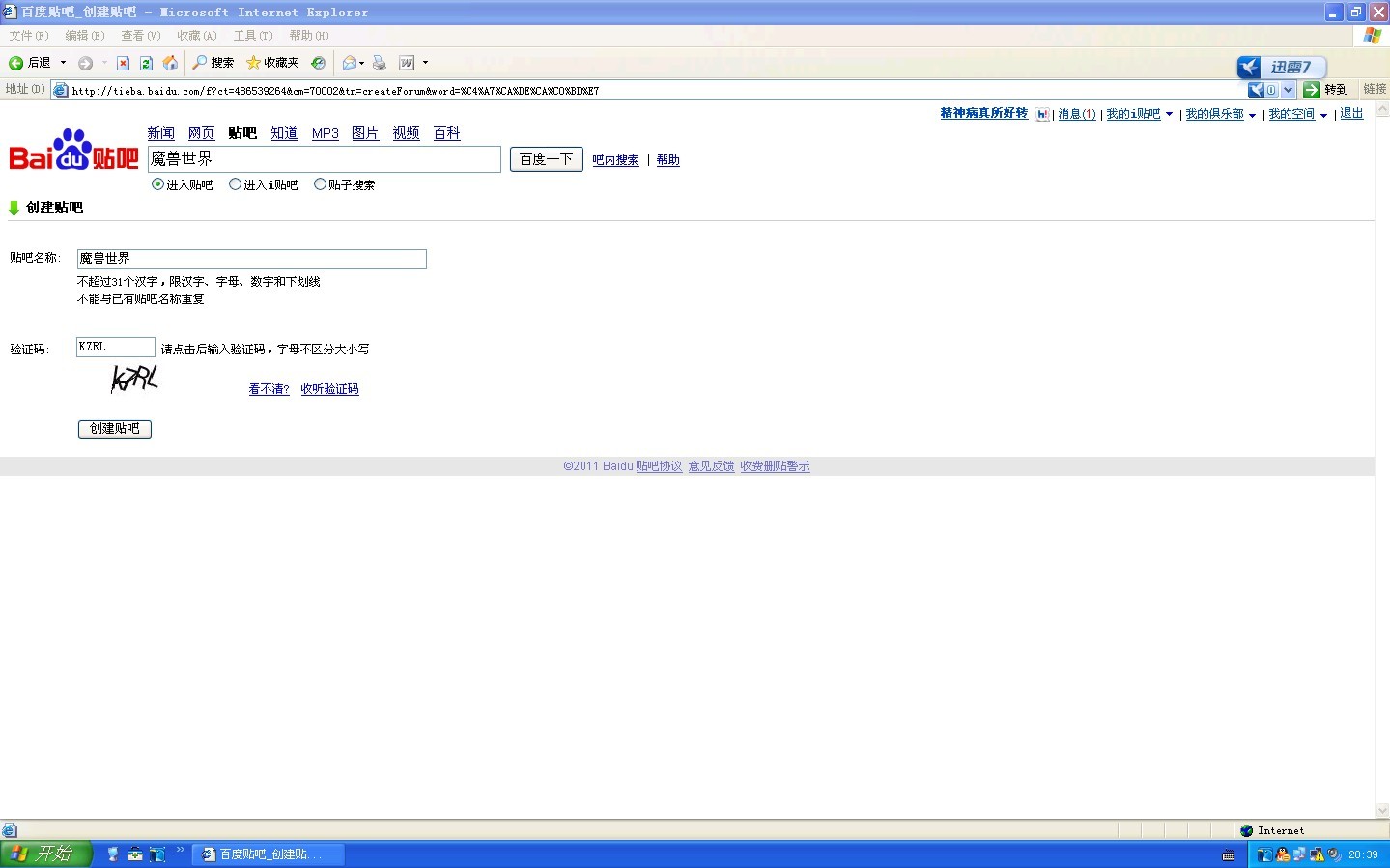Screen dimensions: 1390x868
Task: Open the 网页 navigation link
Action: pyautogui.click(x=202, y=133)
